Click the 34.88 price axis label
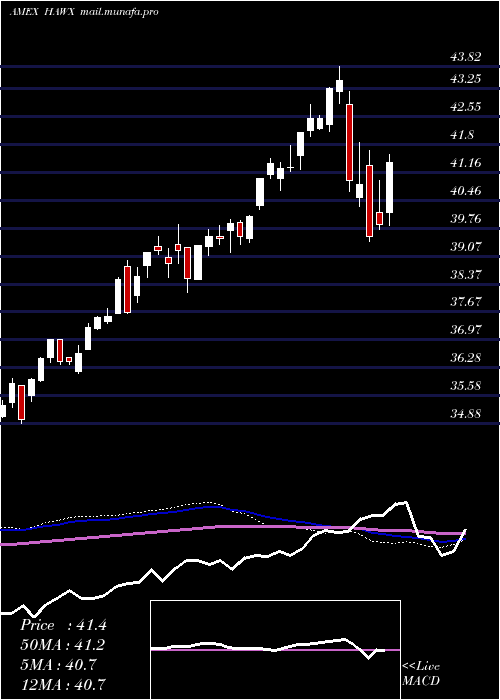 [x=466, y=413]
